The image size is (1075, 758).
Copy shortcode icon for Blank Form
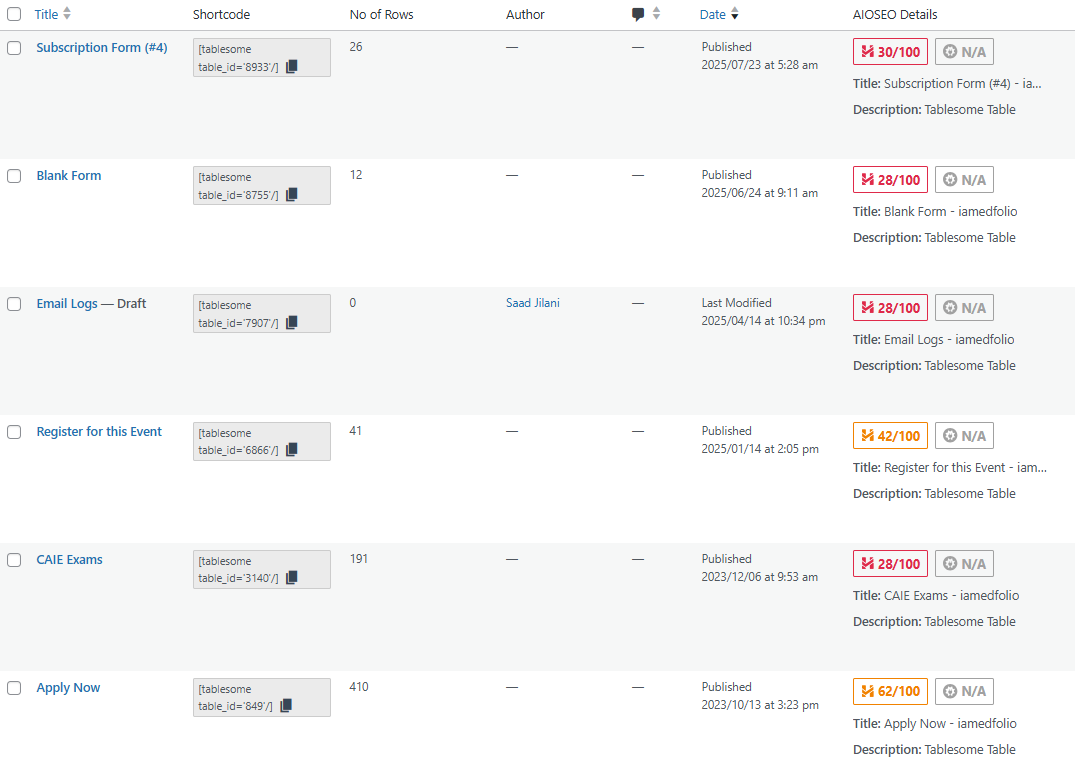pyautogui.click(x=292, y=195)
